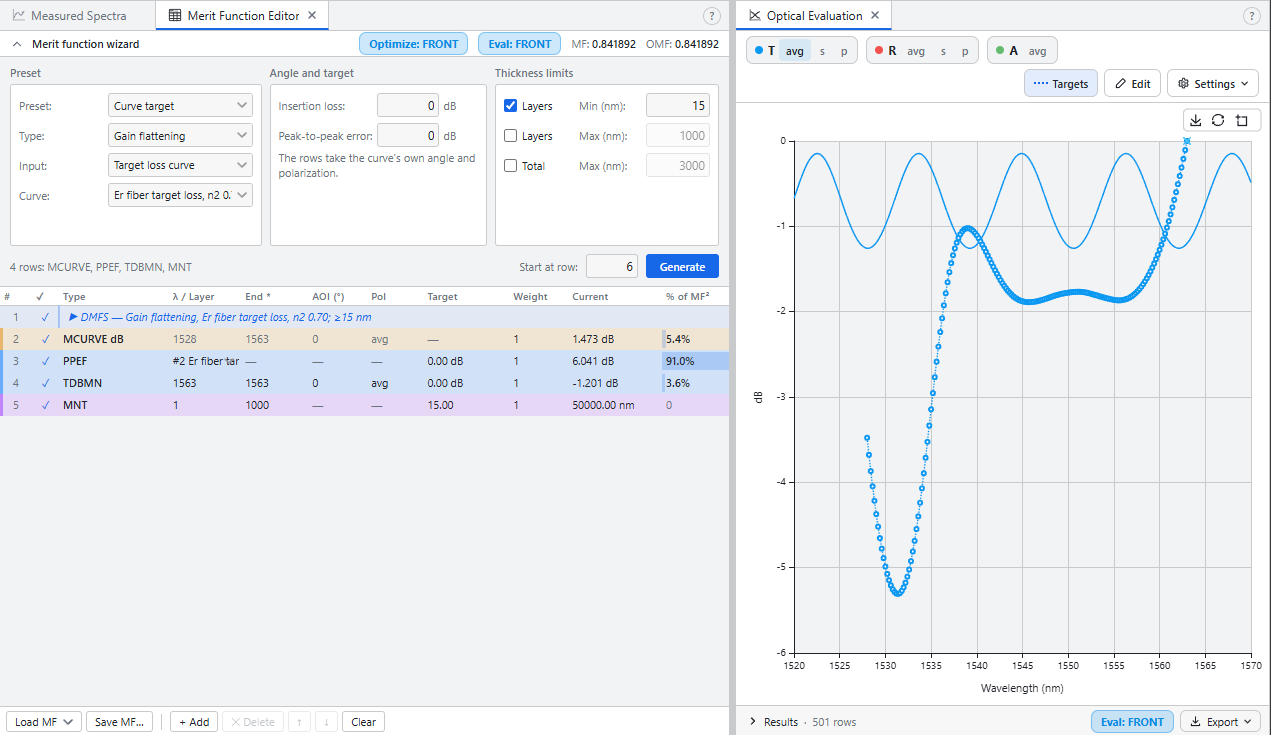Select s polarization for R
1271x735 pixels.
(x=943, y=51)
